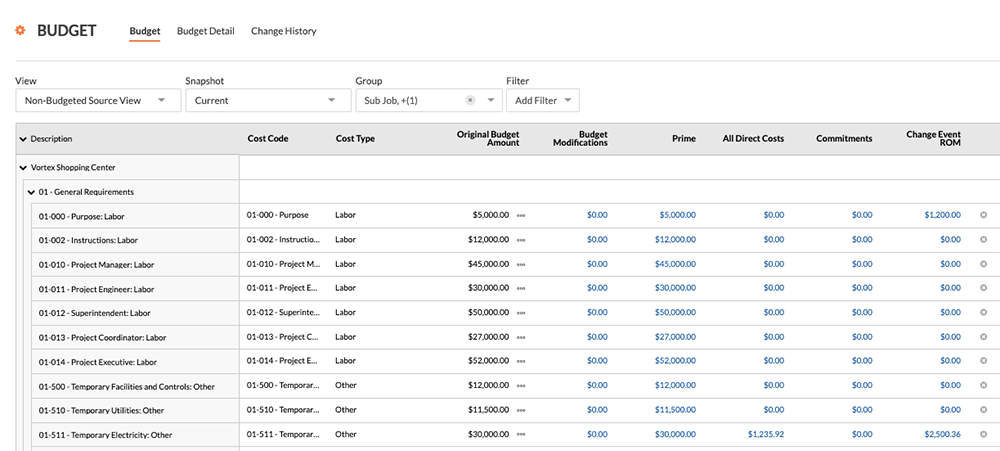
Task: Click the circle icon at end of 01-002 Instructions row
Action: click(x=983, y=239)
